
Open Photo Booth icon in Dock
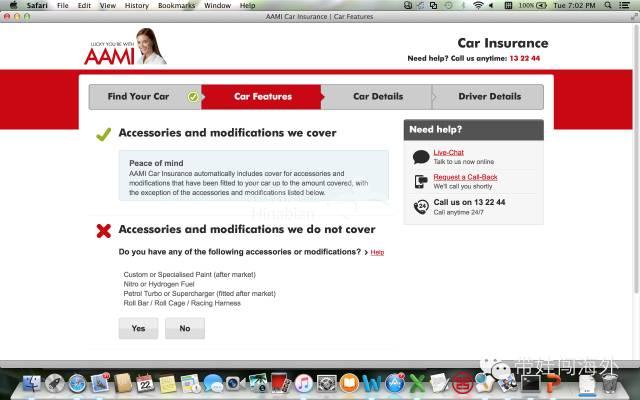tap(280, 384)
